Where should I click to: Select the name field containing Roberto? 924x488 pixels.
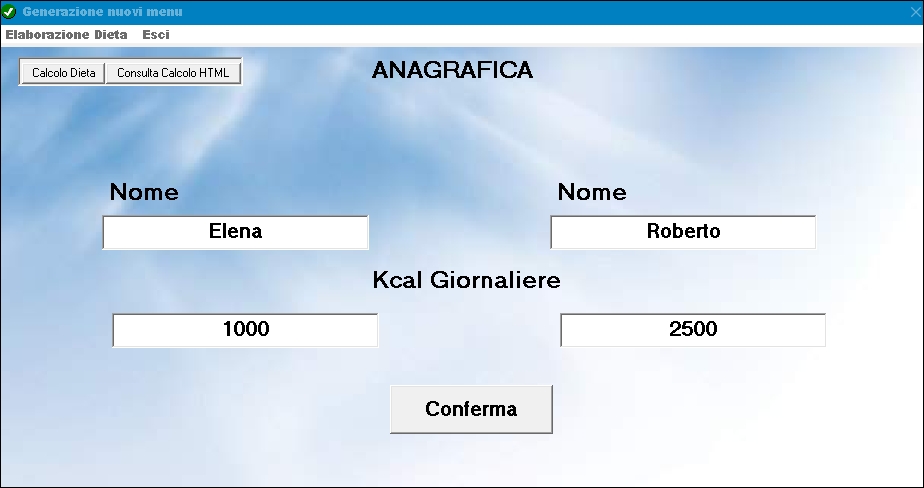click(x=683, y=232)
